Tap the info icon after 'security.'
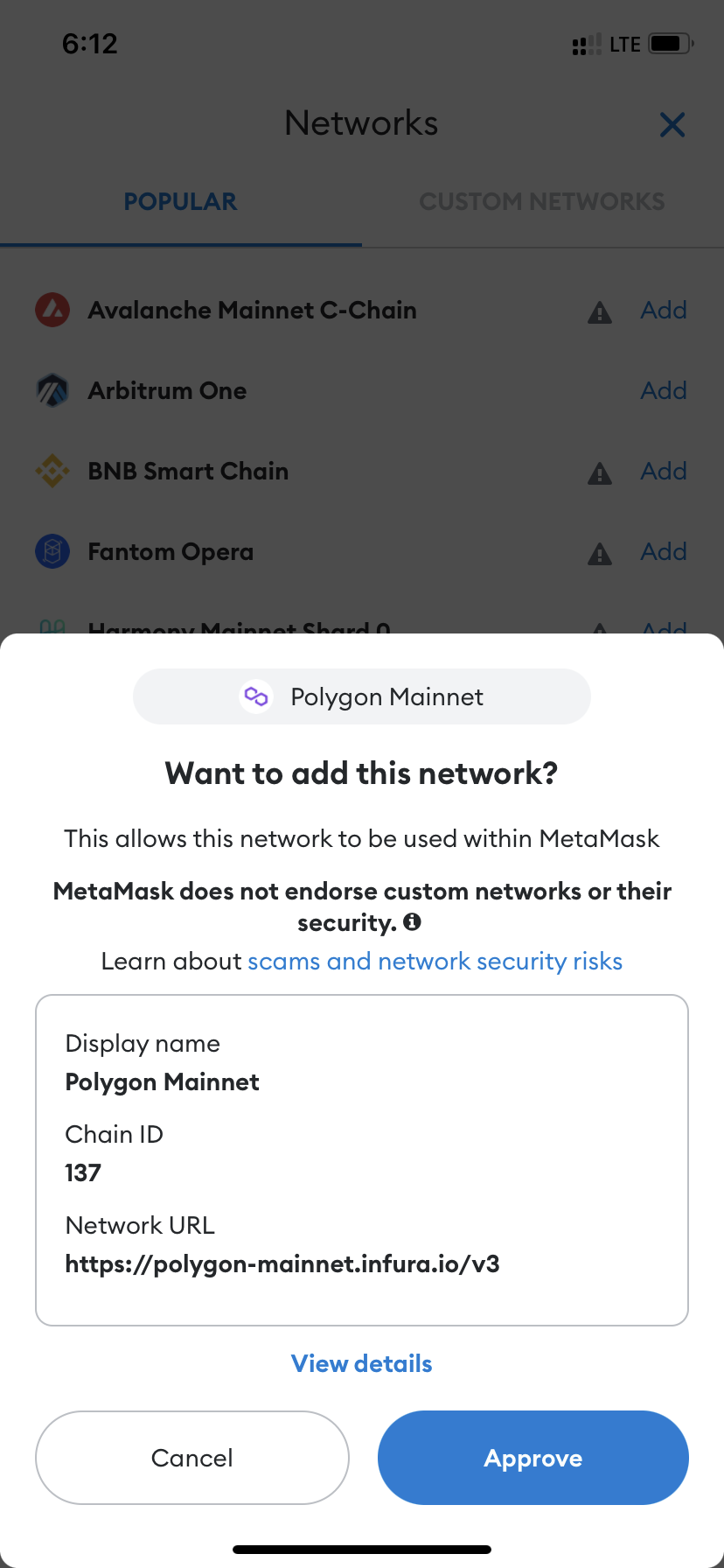Viewport: 724px width, 1568px height. pos(413,922)
